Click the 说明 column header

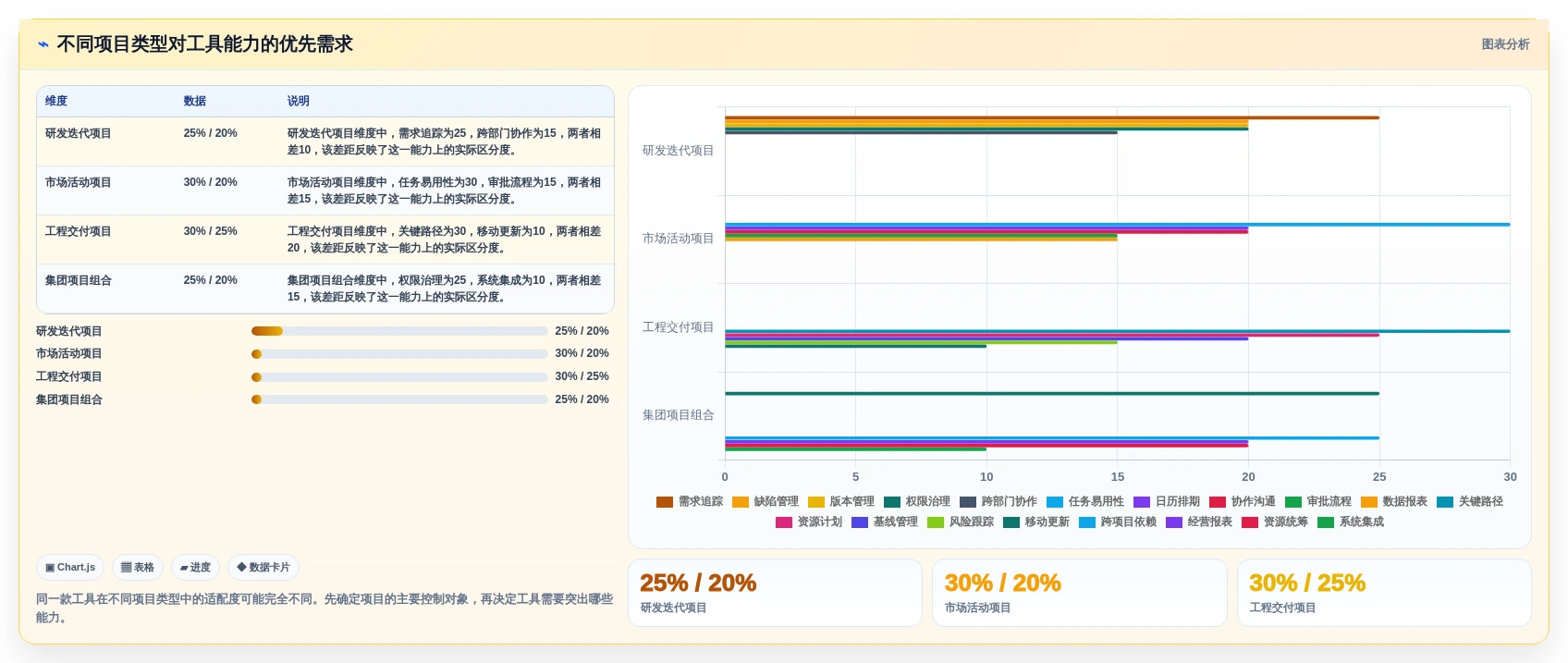click(298, 101)
